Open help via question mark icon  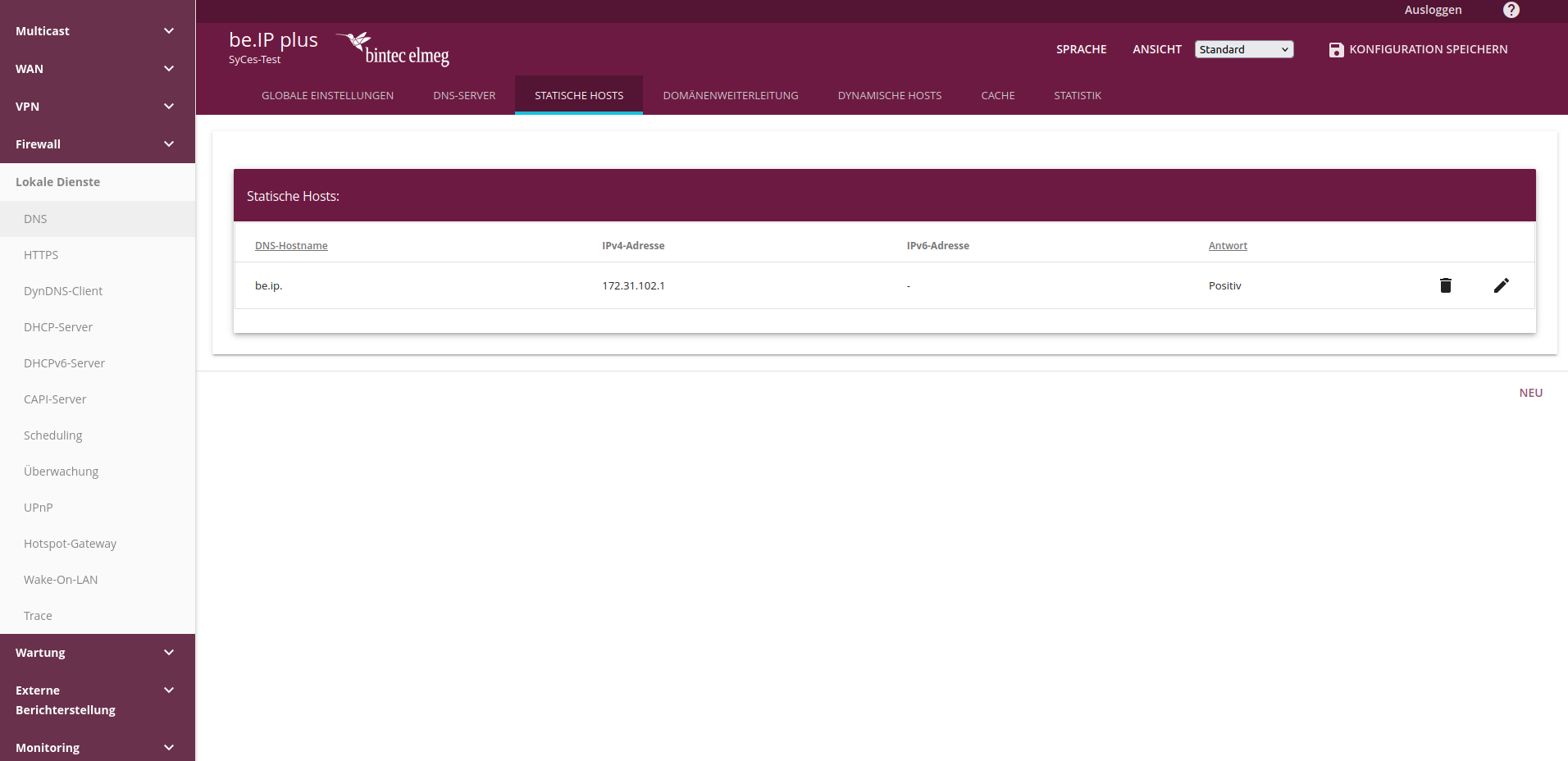(1511, 10)
